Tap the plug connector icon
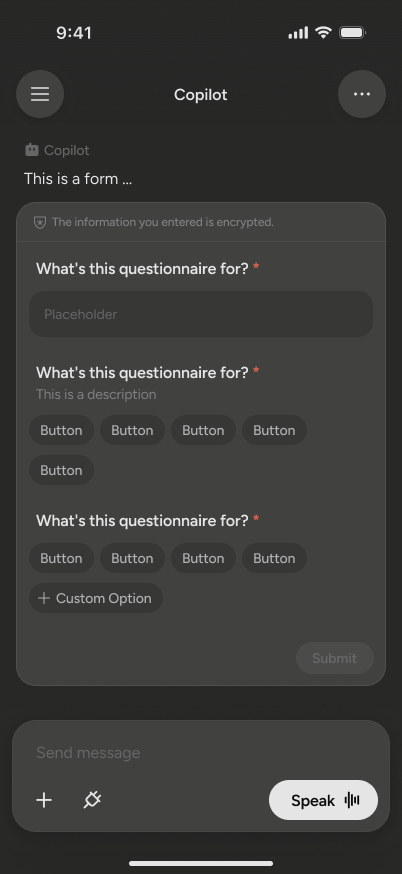402x874 pixels. (92, 800)
